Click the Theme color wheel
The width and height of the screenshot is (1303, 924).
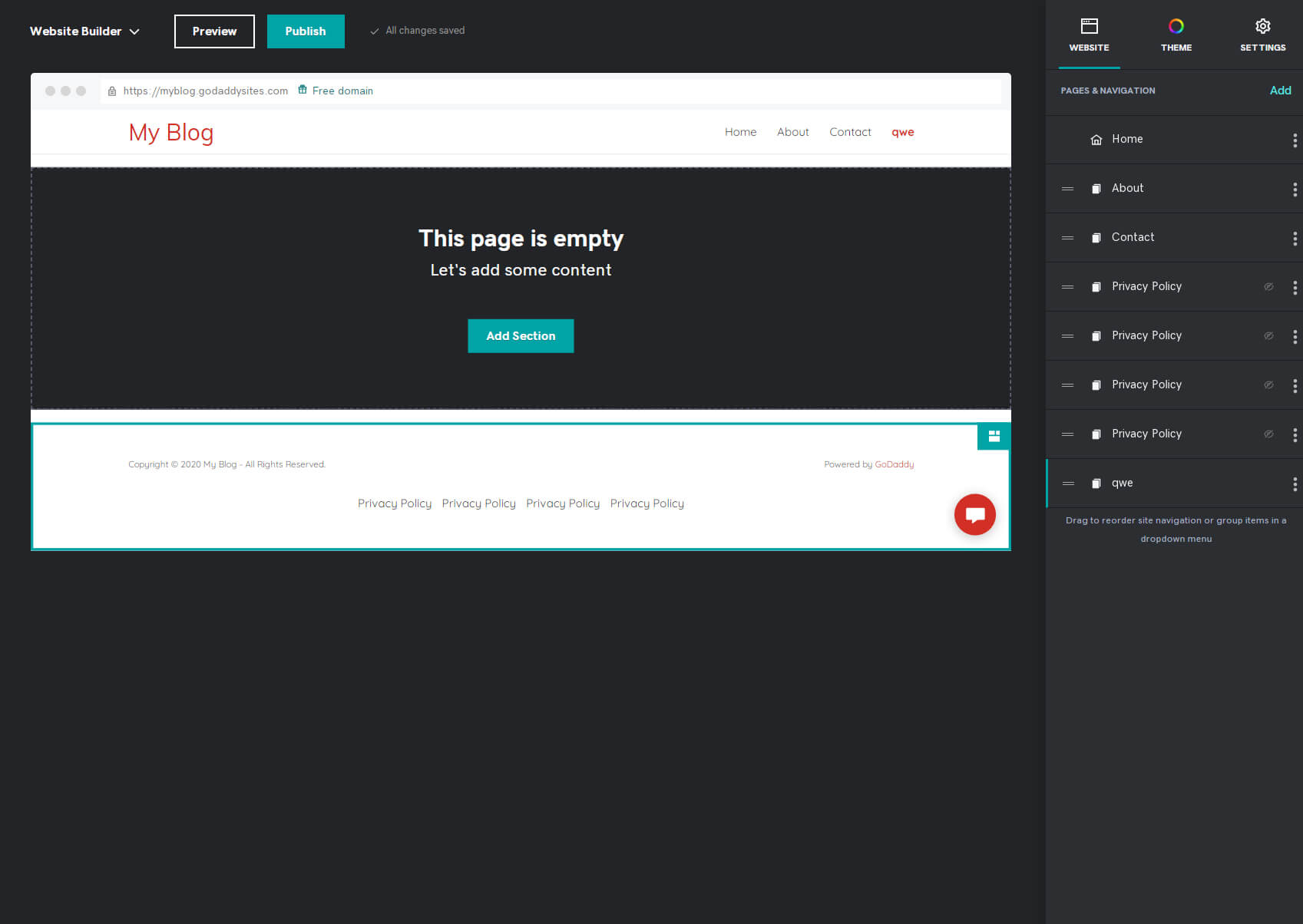1176,25
